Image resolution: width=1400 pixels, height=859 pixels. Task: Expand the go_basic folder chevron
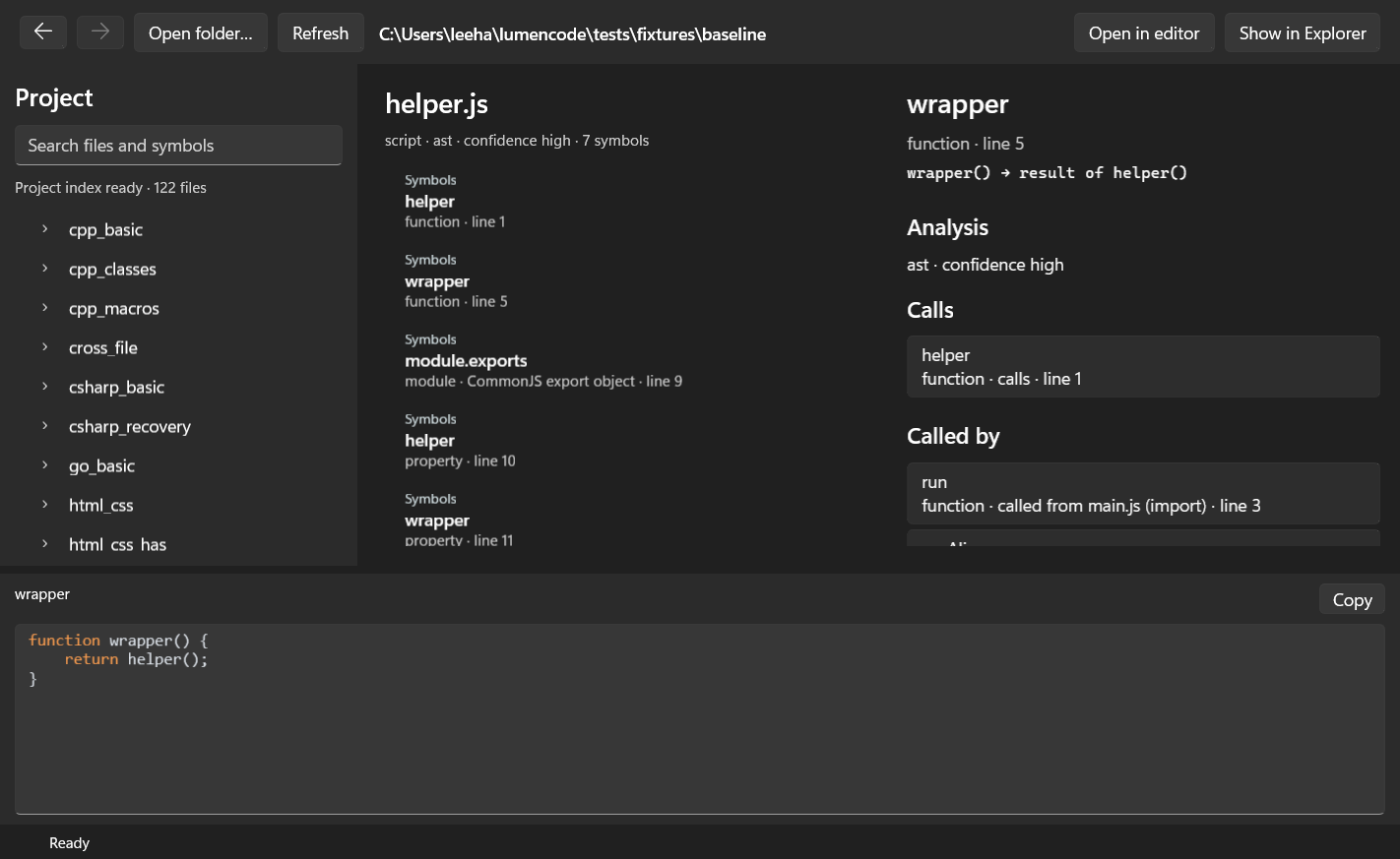pyautogui.click(x=44, y=465)
